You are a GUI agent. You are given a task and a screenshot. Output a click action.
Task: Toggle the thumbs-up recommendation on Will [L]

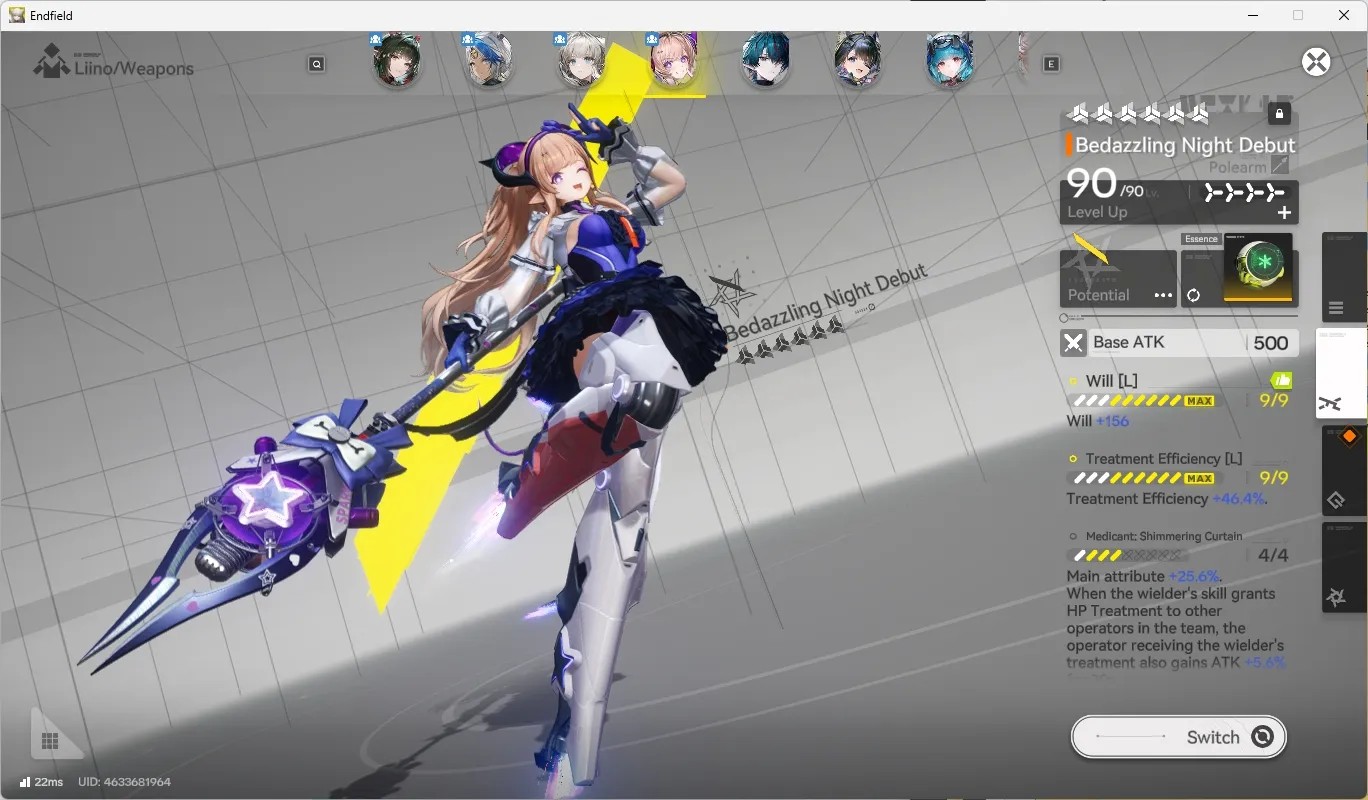pos(1281,381)
